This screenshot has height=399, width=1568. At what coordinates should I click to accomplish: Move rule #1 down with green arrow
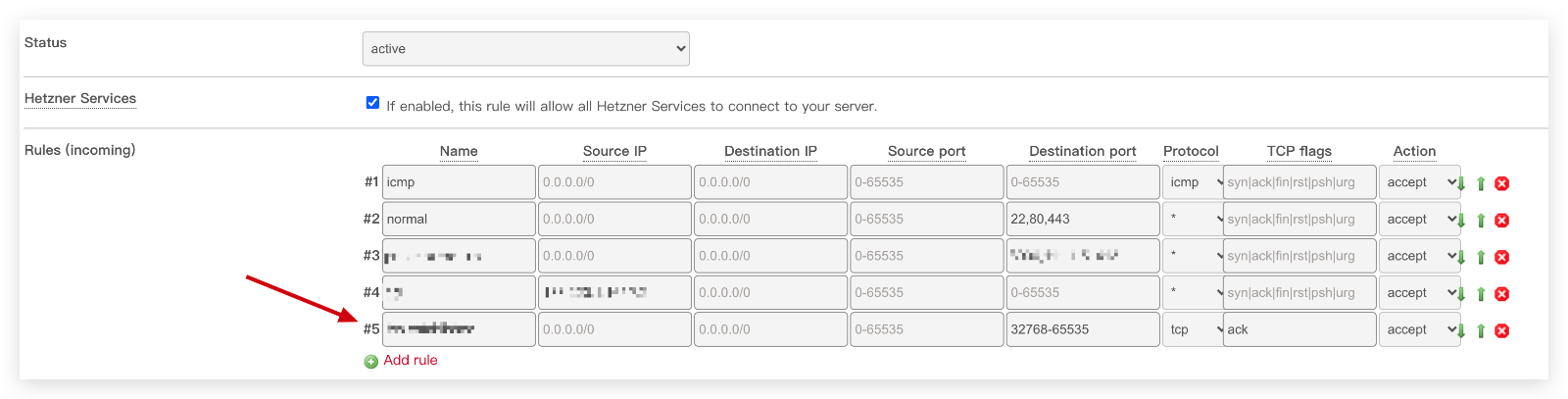click(x=1461, y=183)
